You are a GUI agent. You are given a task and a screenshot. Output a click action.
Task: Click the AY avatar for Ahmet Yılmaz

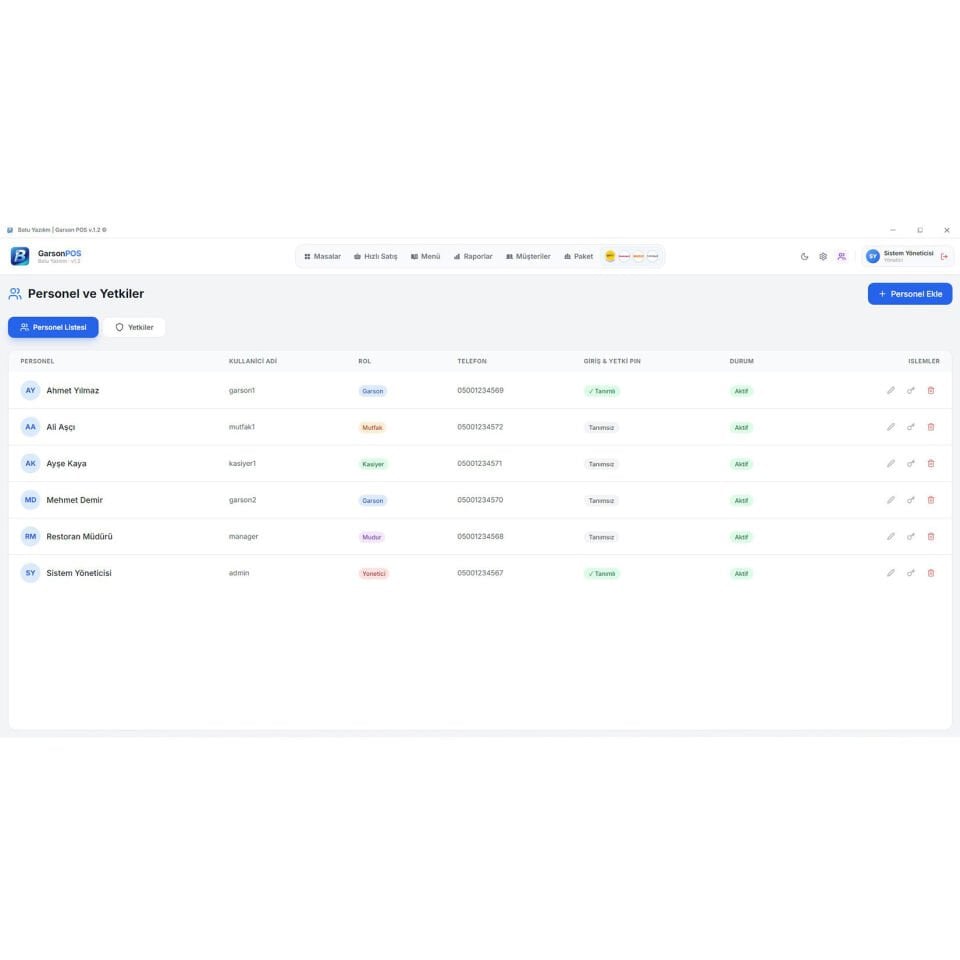pyautogui.click(x=30, y=390)
